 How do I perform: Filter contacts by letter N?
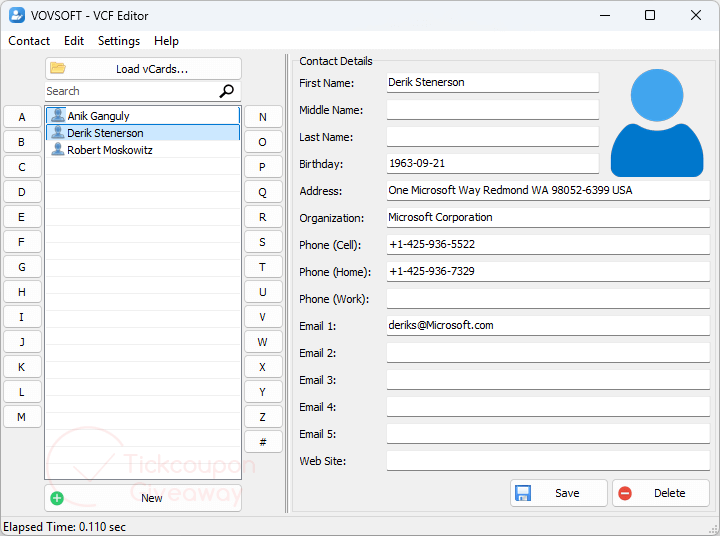[263, 117]
